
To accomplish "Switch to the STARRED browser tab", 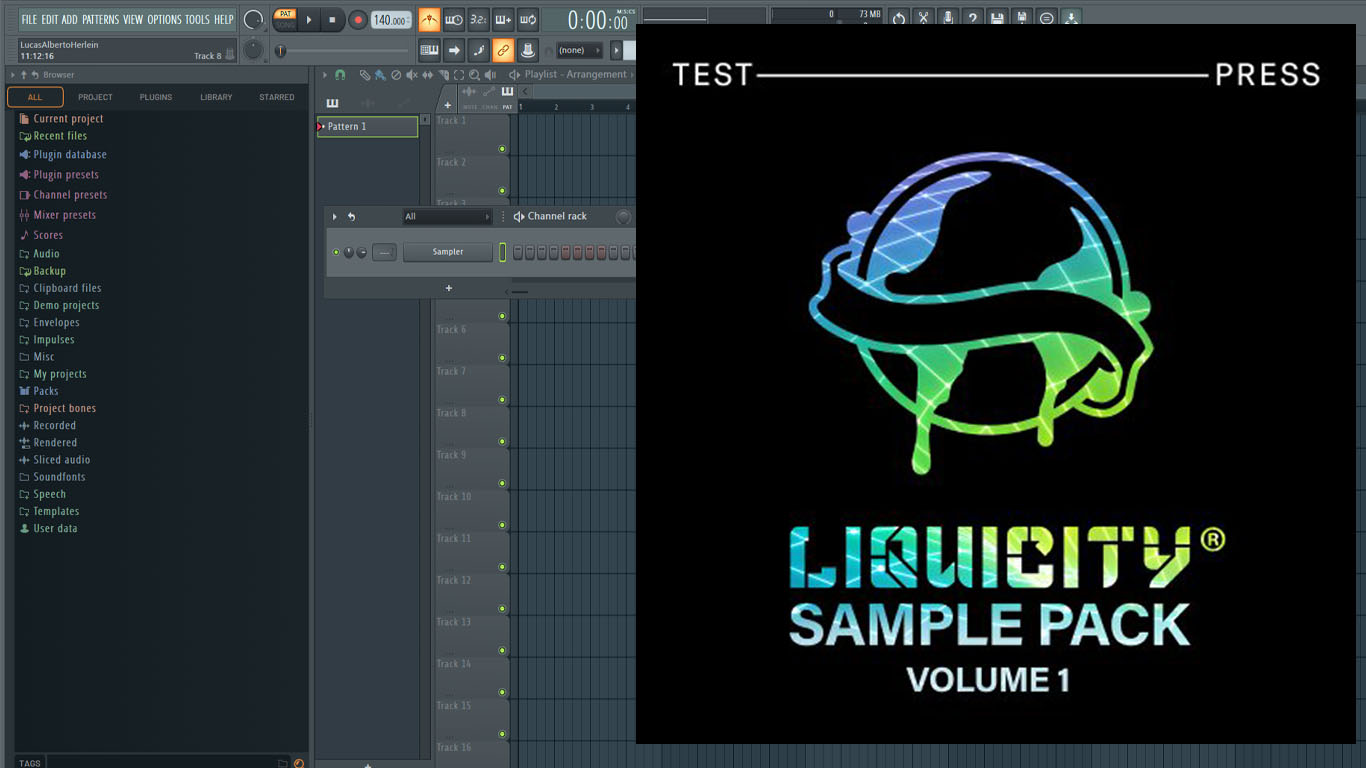I will coord(277,97).
